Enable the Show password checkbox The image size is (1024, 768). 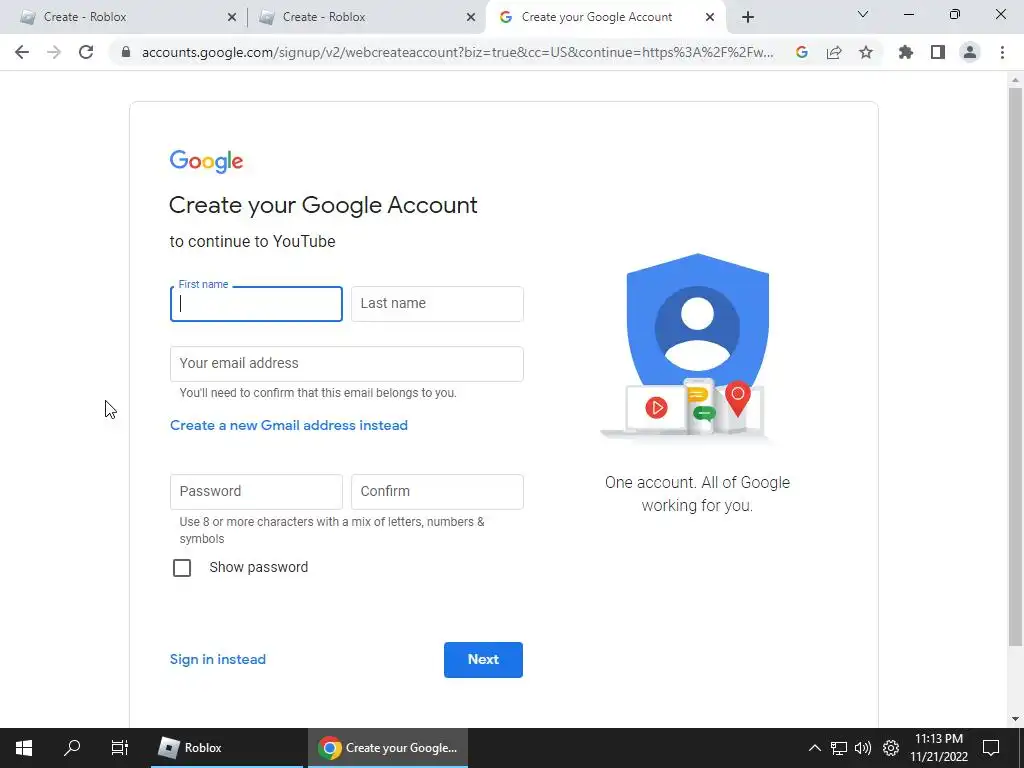click(182, 568)
